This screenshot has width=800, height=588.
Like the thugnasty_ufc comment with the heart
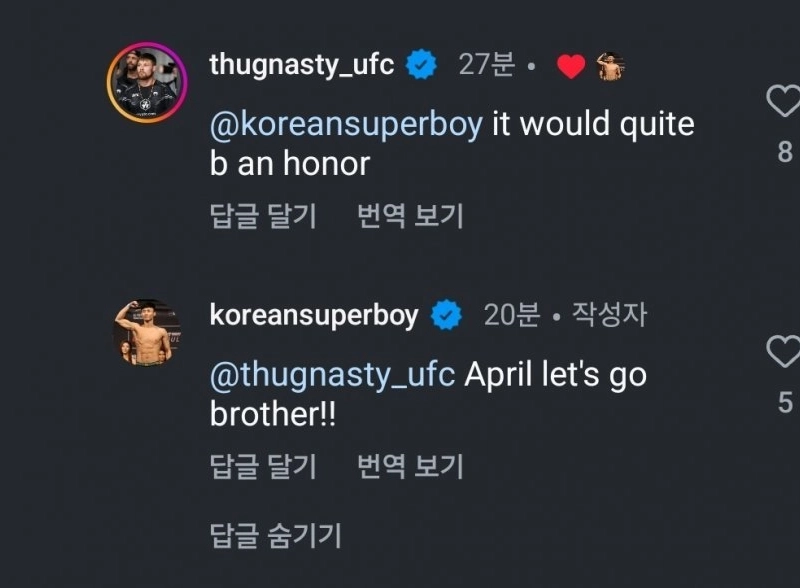coord(783,101)
